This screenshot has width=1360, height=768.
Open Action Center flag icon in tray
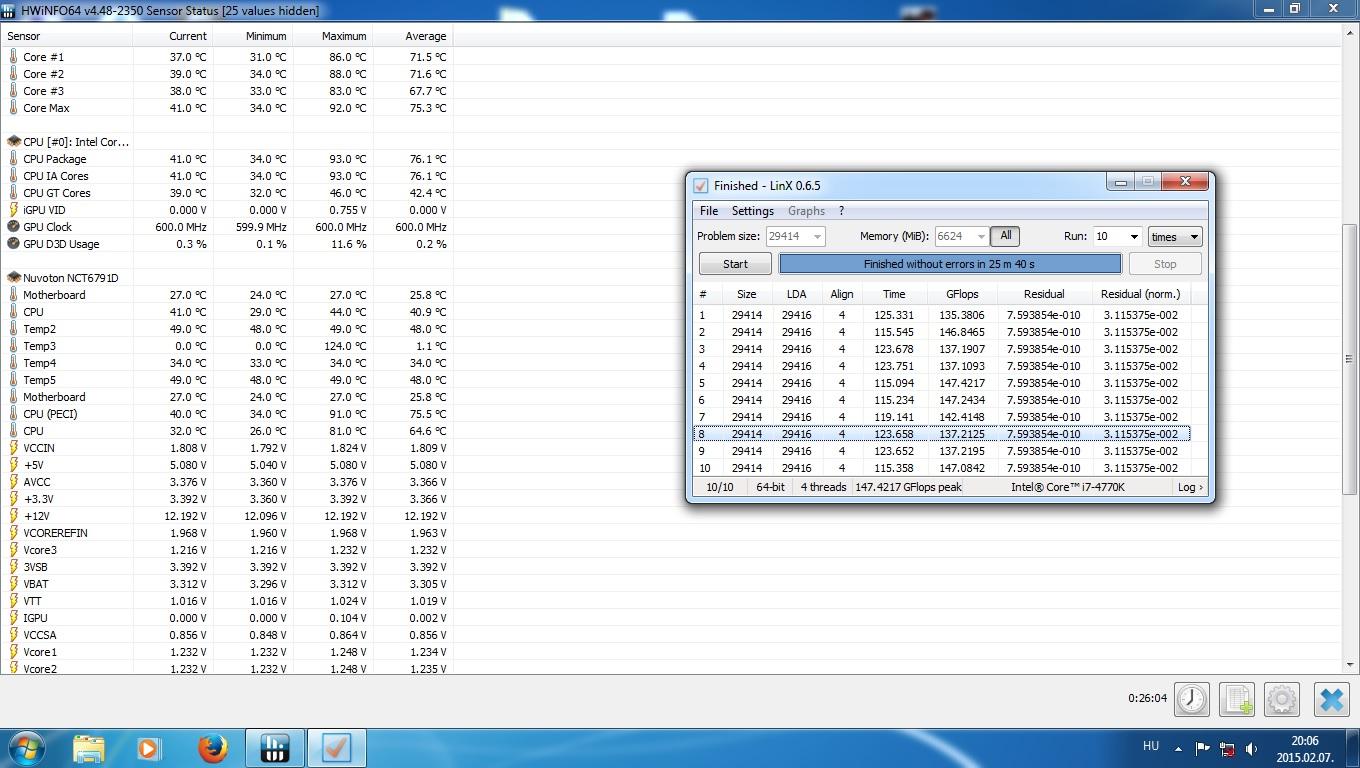click(1203, 748)
